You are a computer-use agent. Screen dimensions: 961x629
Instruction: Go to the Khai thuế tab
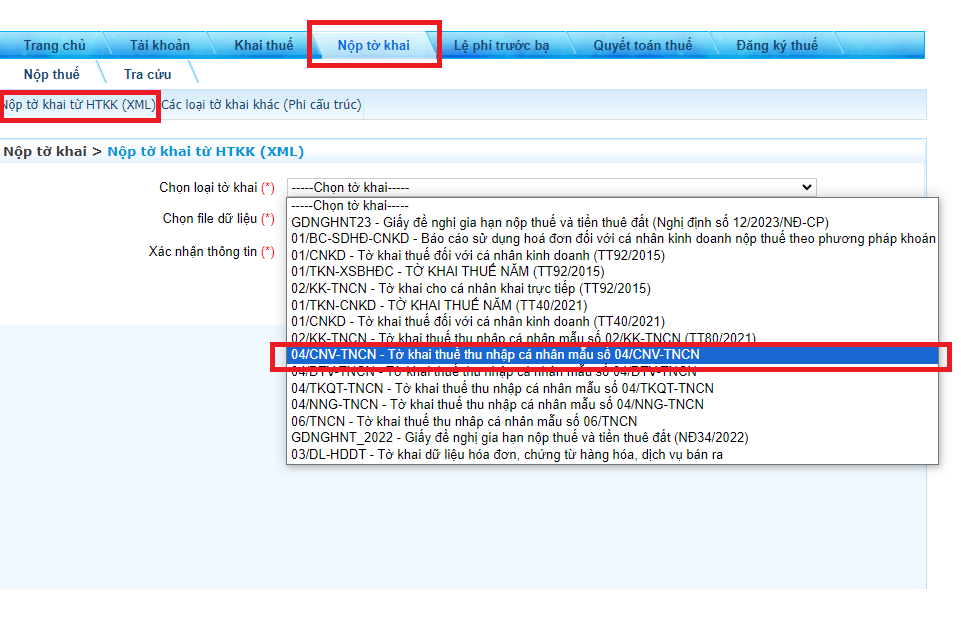tap(264, 46)
